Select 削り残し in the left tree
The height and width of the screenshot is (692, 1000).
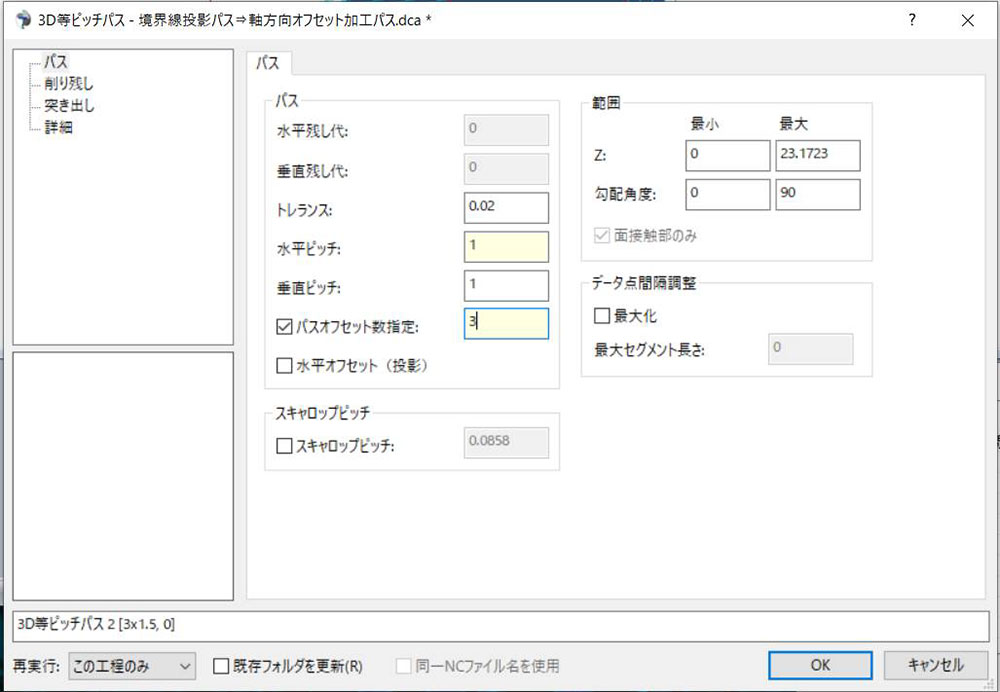pyautogui.click(x=69, y=84)
